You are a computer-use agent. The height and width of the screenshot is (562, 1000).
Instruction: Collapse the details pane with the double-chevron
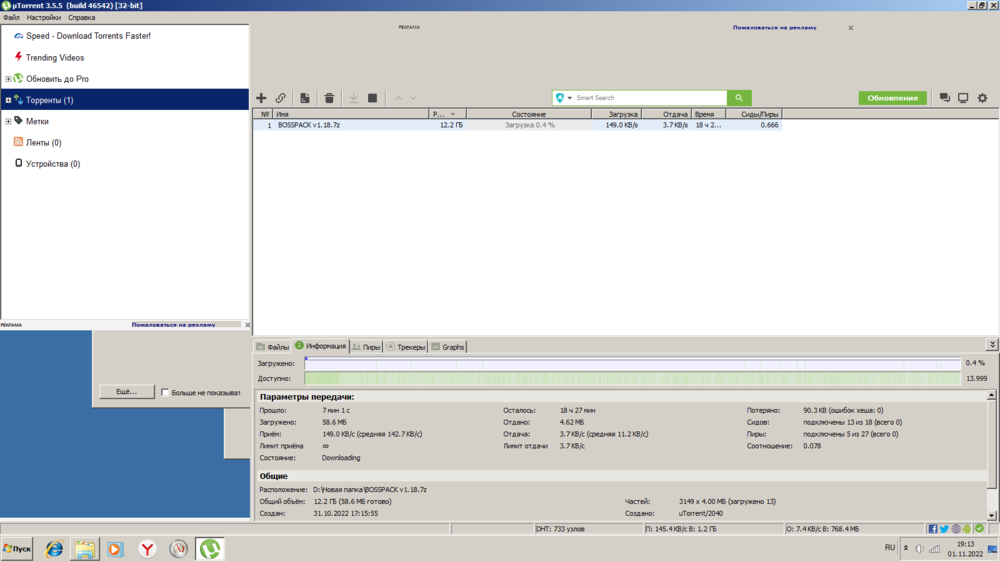tap(991, 345)
